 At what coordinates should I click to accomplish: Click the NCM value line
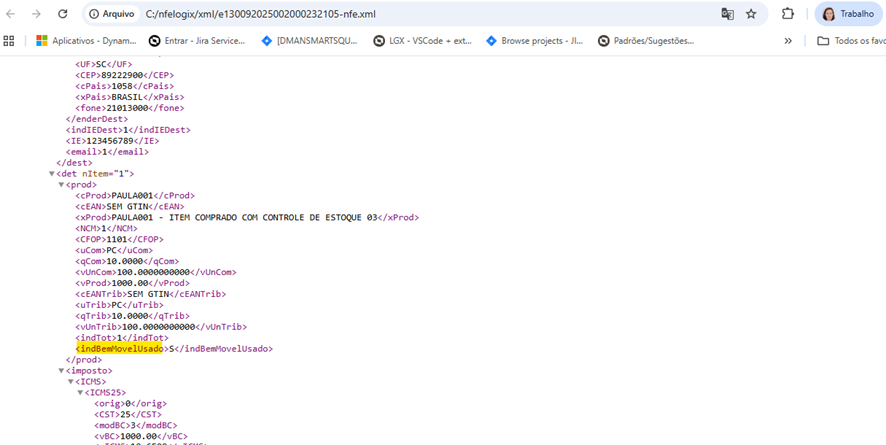pos(104,228)
